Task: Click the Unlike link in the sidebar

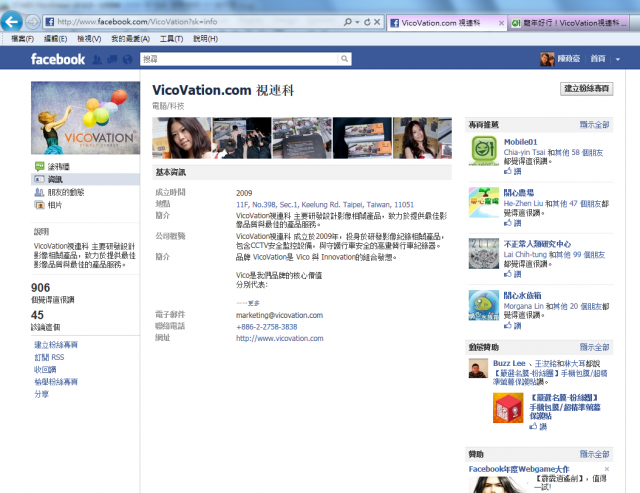Action: coord(45,369)
